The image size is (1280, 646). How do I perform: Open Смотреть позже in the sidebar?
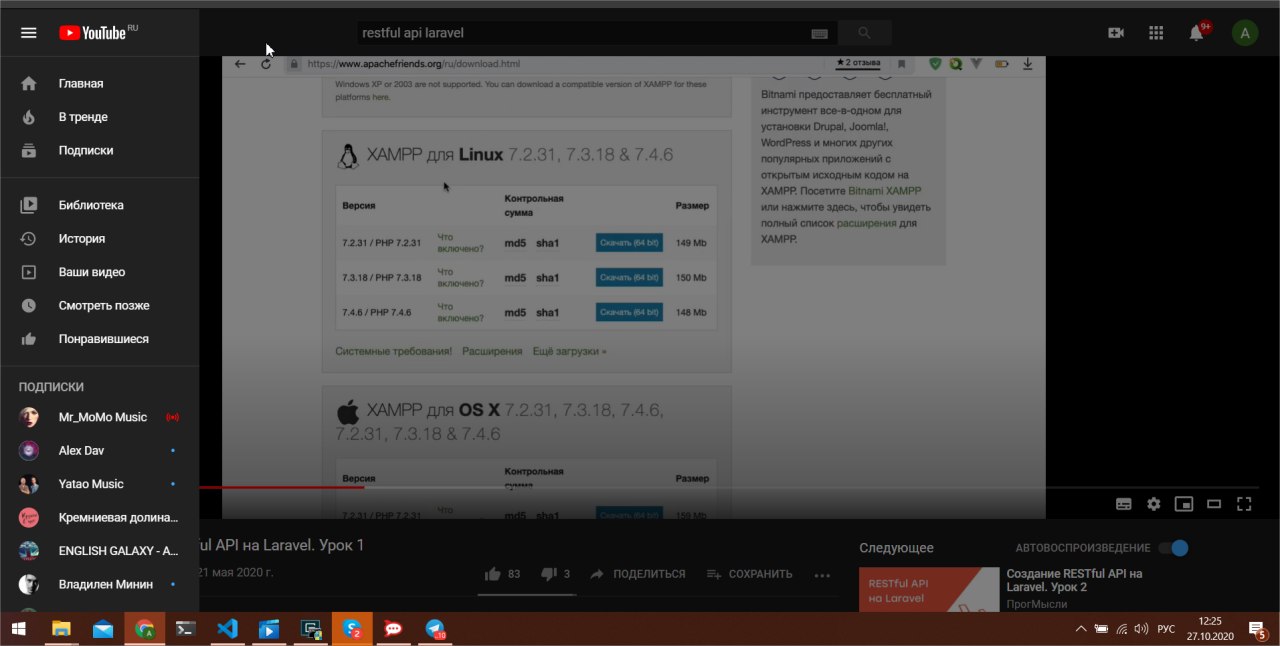[99, 305]
